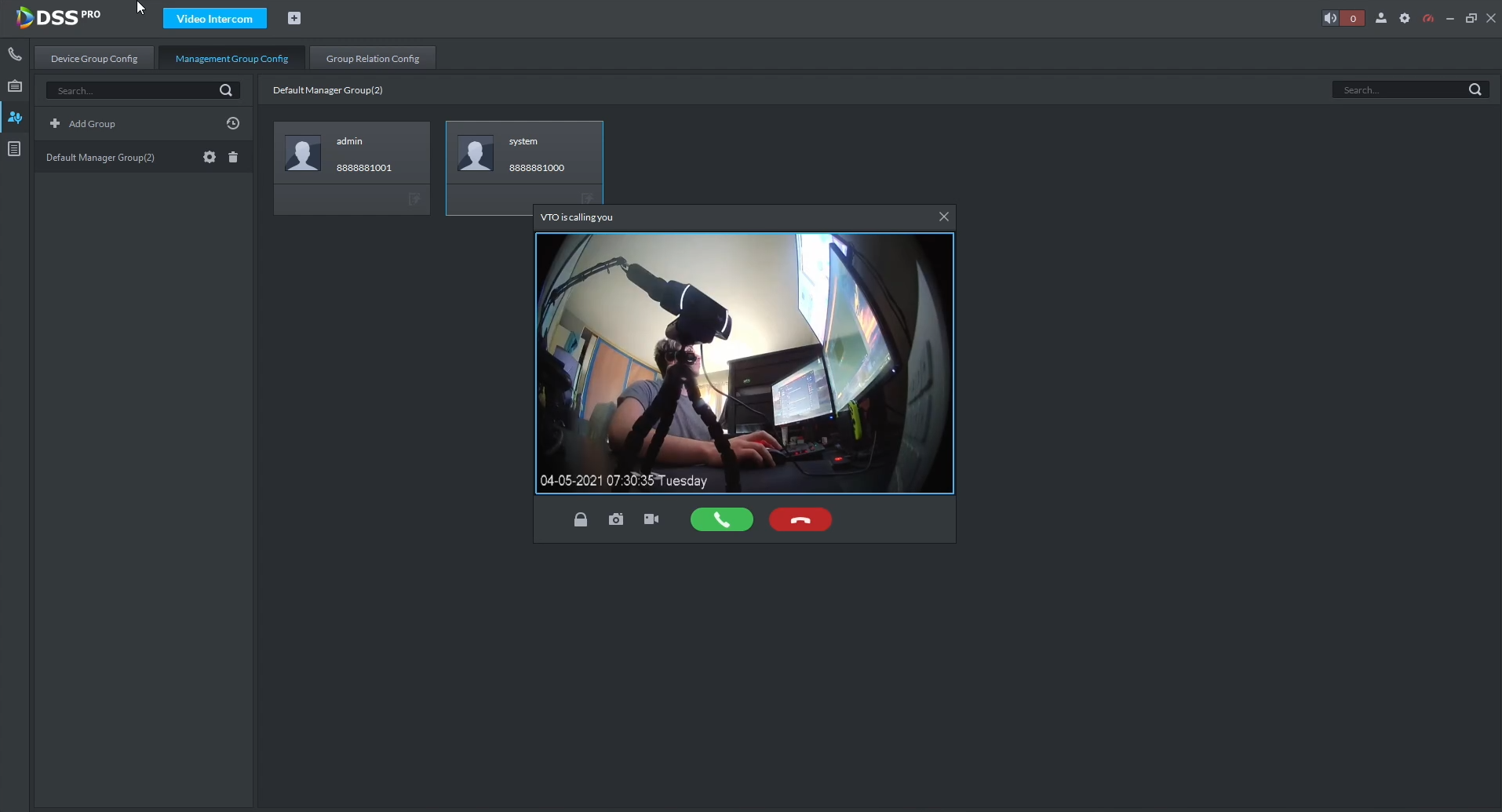Add a new manager group

click(x=82, y=123)
